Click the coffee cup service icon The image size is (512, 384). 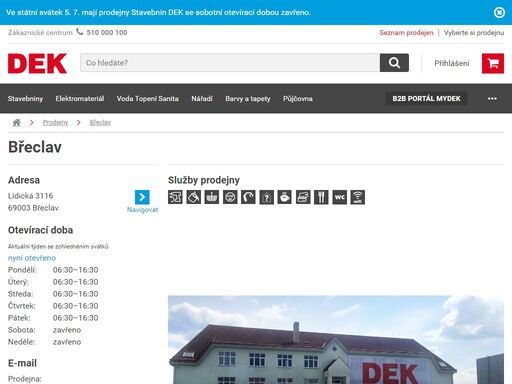tap(285, 197)
